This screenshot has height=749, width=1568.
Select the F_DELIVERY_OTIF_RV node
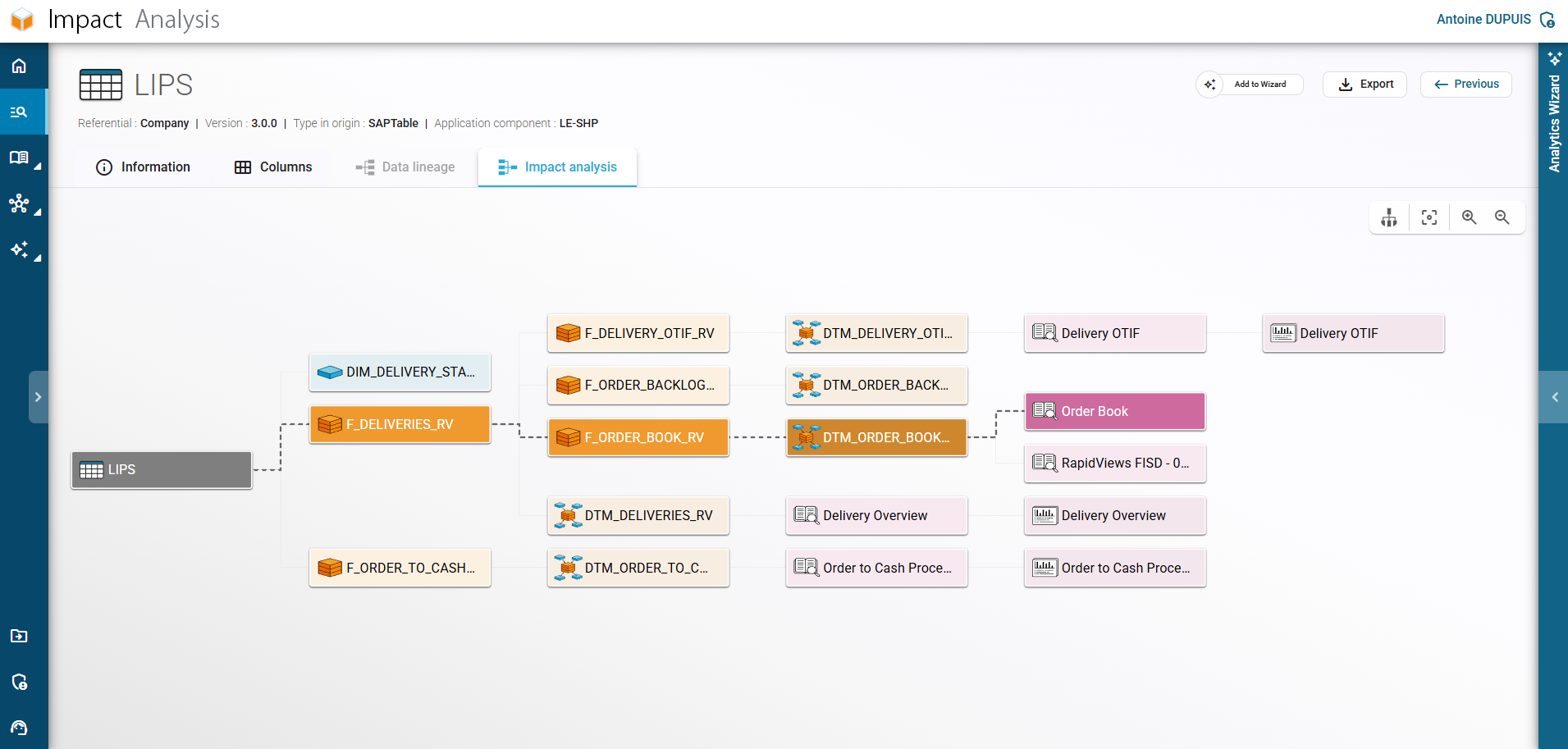click(638, 333)
